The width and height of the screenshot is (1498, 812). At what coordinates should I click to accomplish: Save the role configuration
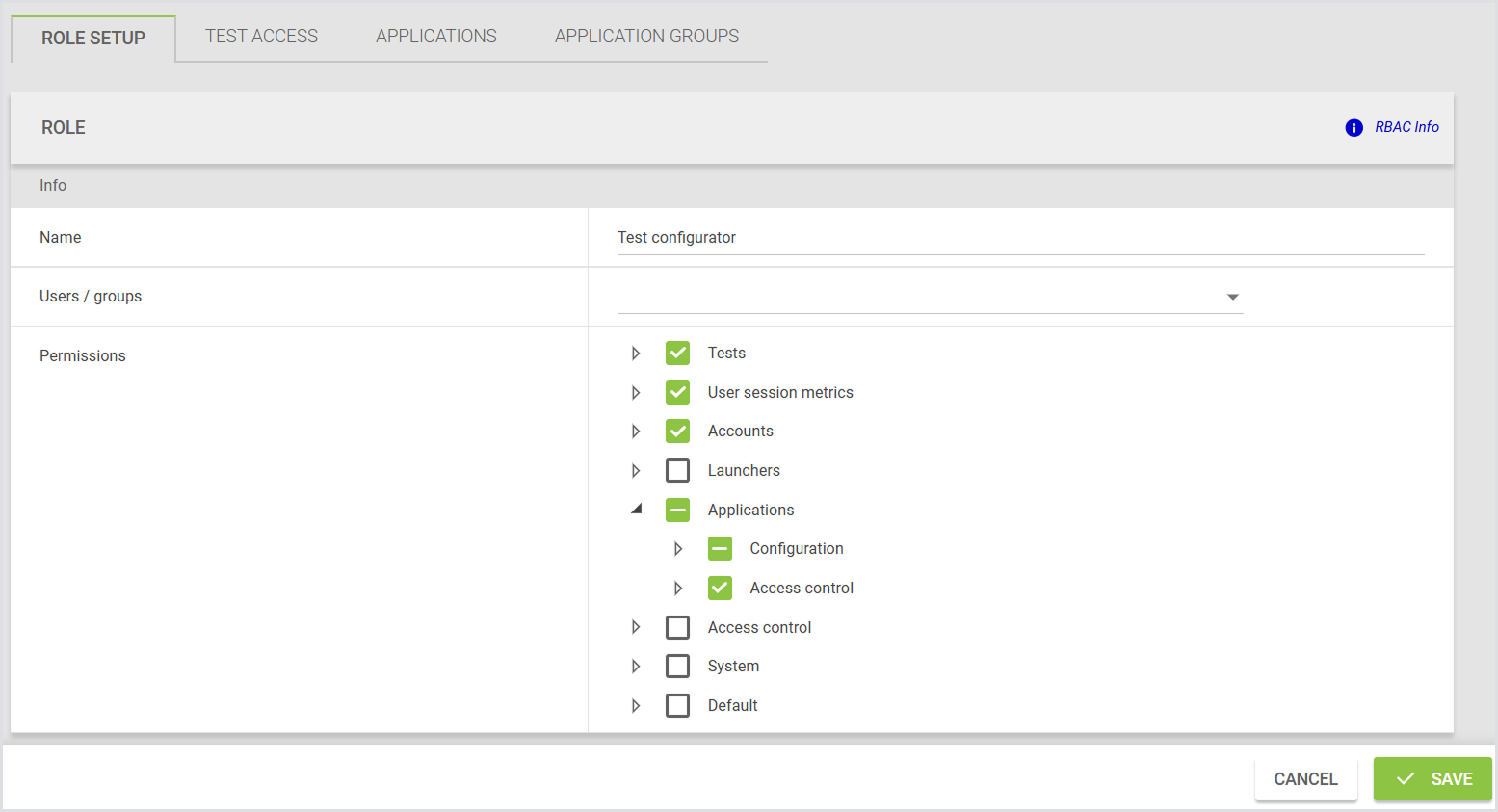pyautogui.click(x=1432, y=779)
